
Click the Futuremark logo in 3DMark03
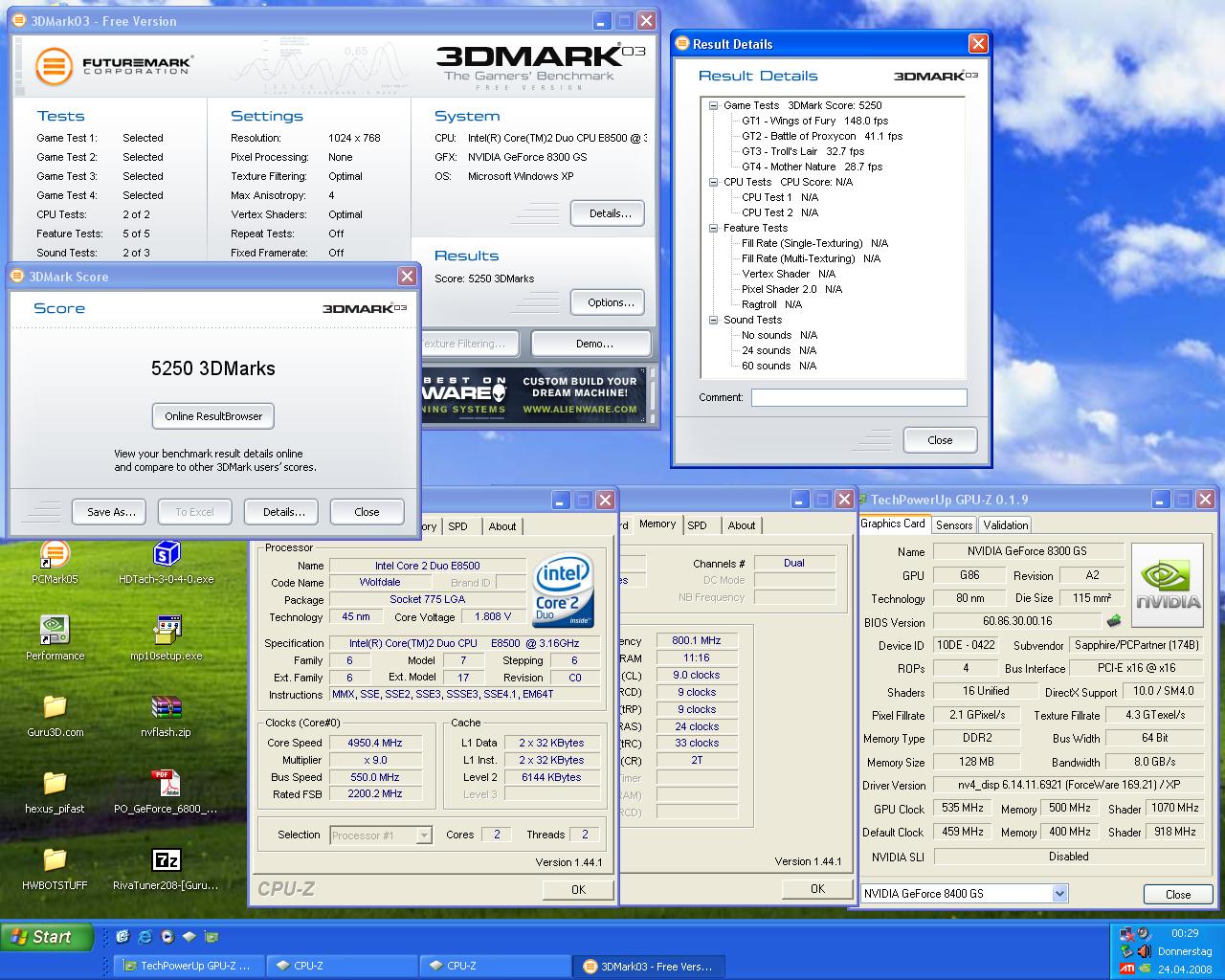(114, 66)
